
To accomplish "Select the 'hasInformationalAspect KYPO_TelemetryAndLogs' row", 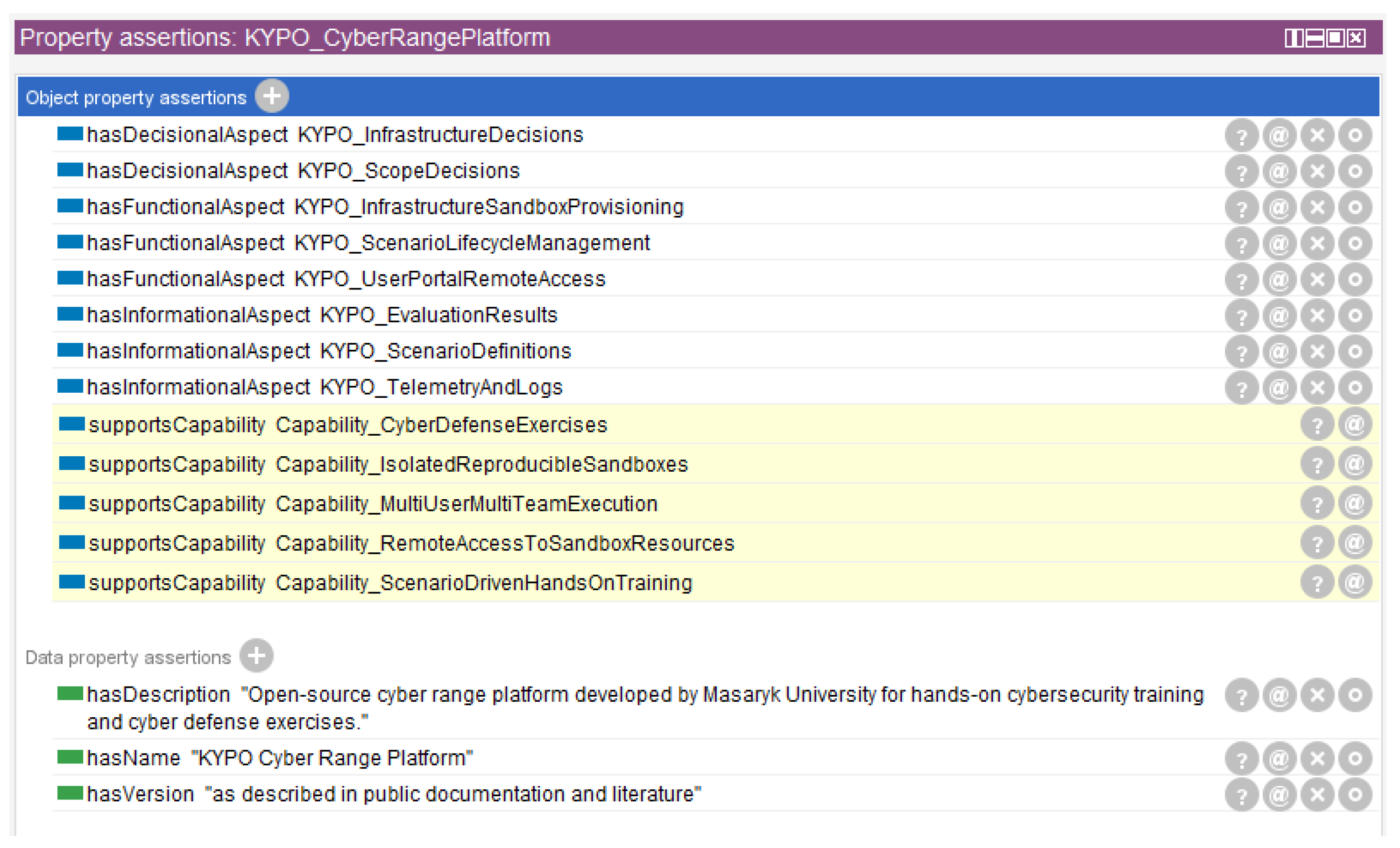I will pyautogui.click(x=715, y=388).
